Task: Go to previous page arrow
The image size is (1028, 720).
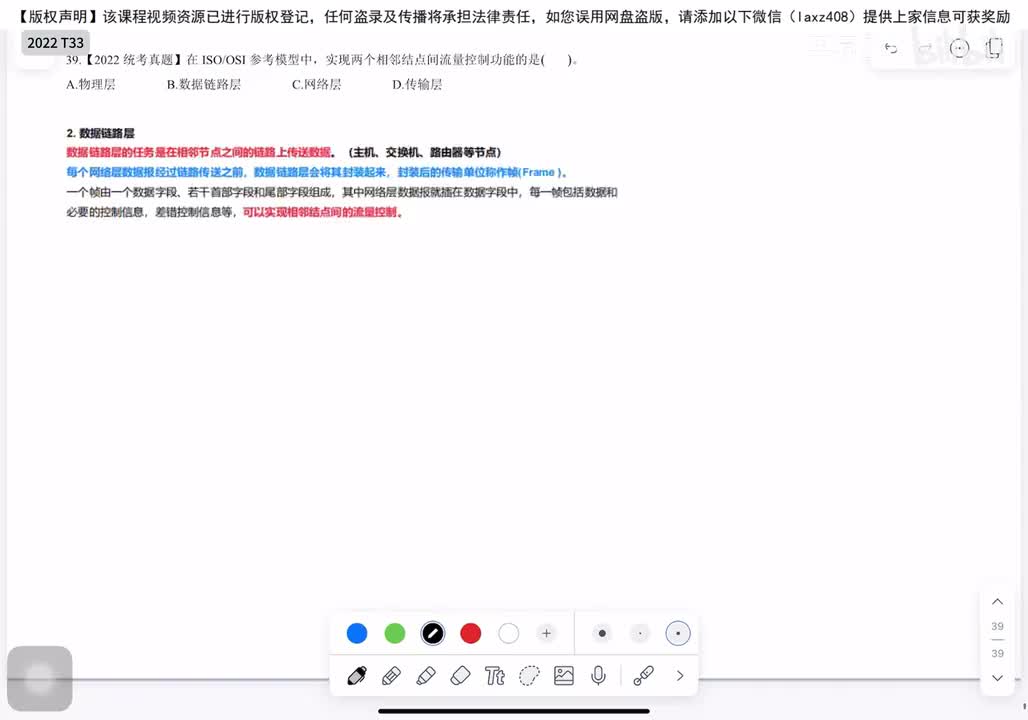Action: coord(997,601)
